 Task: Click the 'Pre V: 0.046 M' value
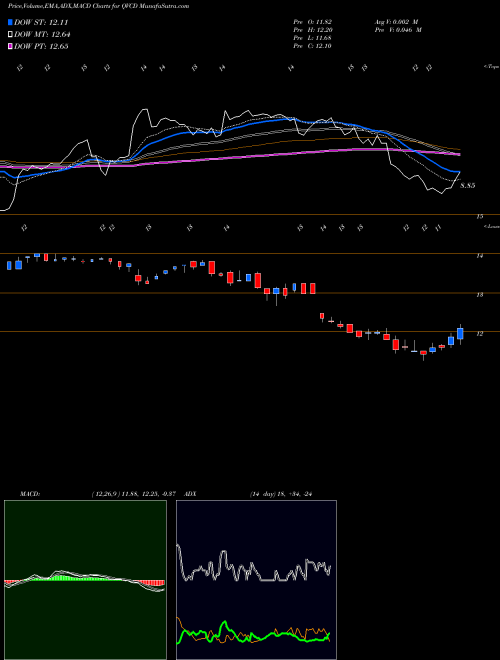398,30
